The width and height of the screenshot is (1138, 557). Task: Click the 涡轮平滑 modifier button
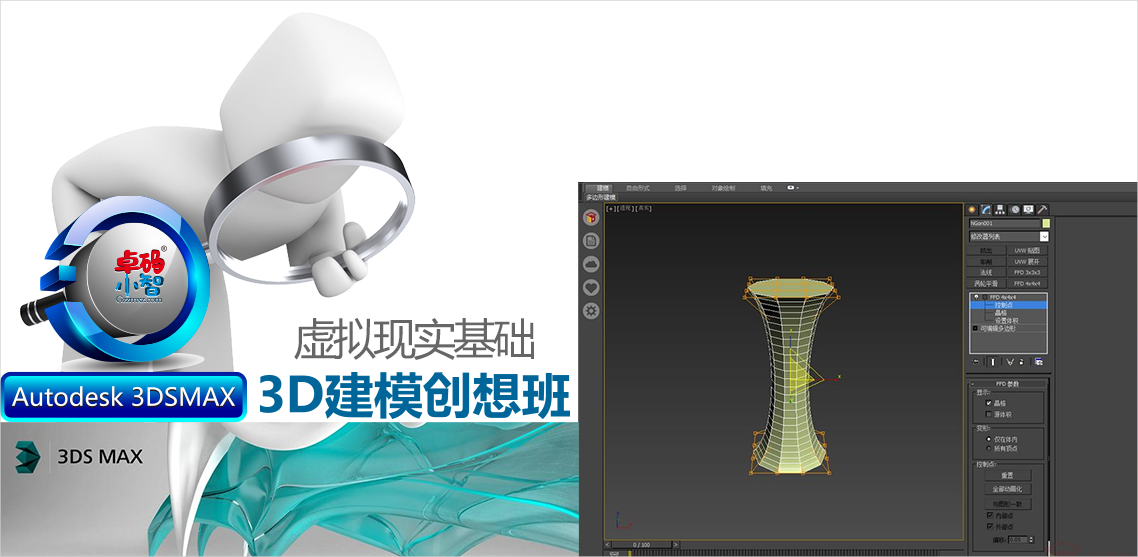pos(986,283)
